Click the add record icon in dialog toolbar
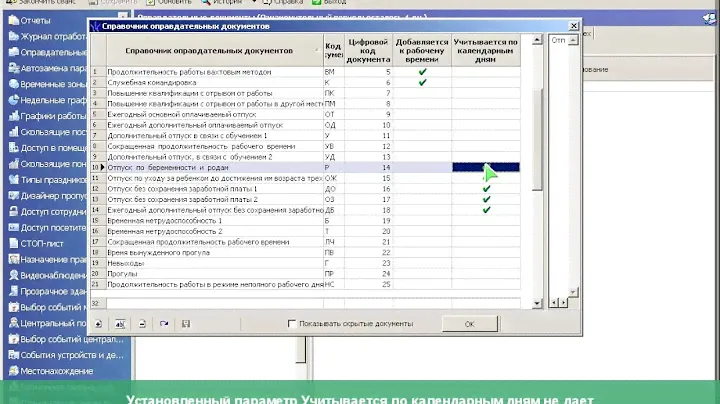 click(x=98, y=324)
